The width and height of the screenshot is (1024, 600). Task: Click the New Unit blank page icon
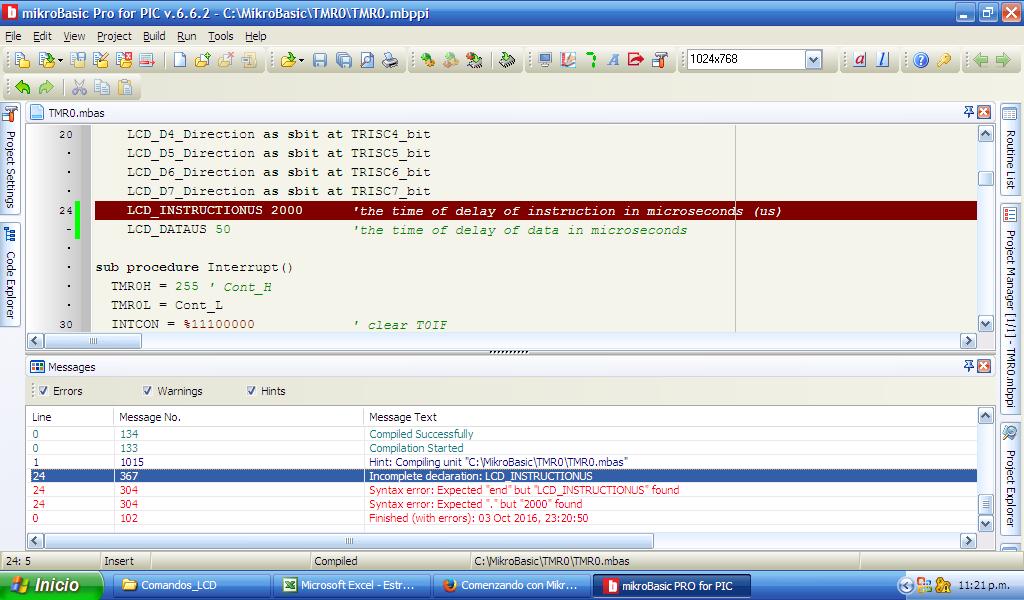pyautogui.click(x=180, y=60)
